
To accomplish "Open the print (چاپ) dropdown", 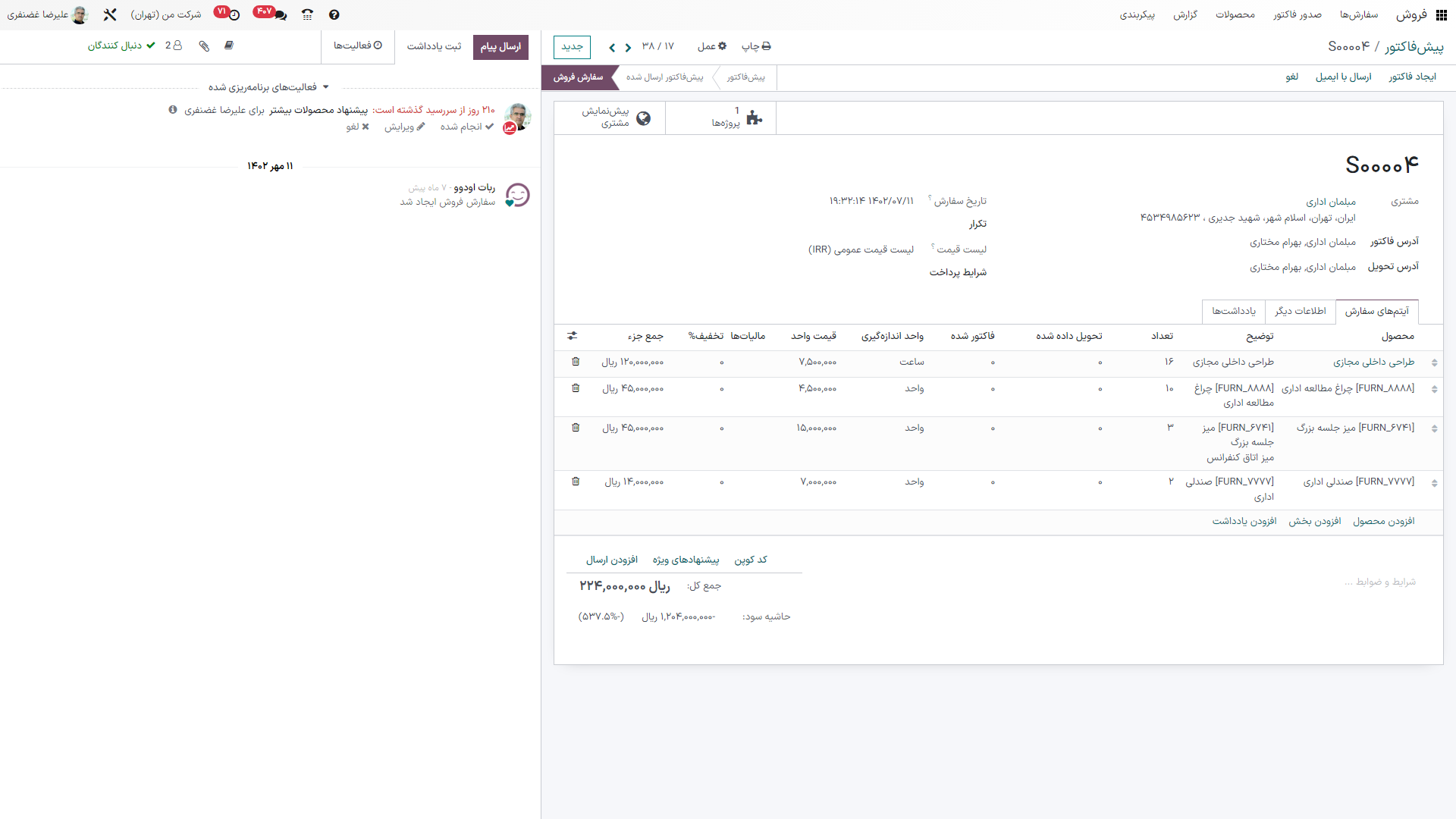I will point(756,46).
